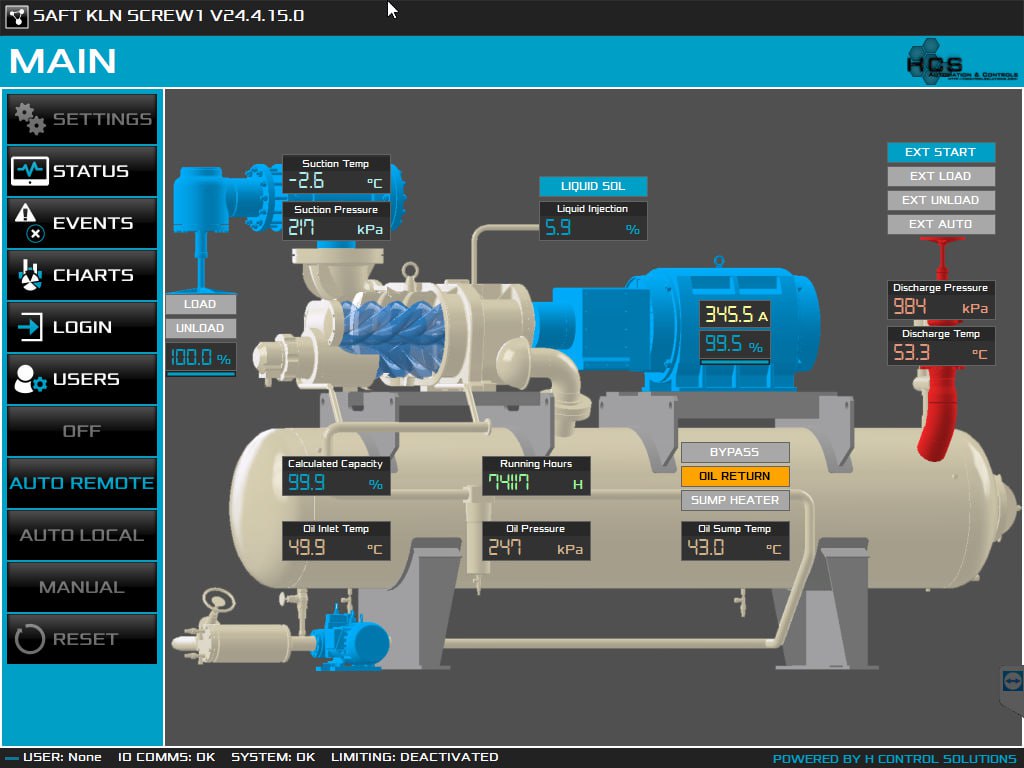Toggle the LIQUID SOL indicator
The image size is (1024, 768).
(593, 186)
